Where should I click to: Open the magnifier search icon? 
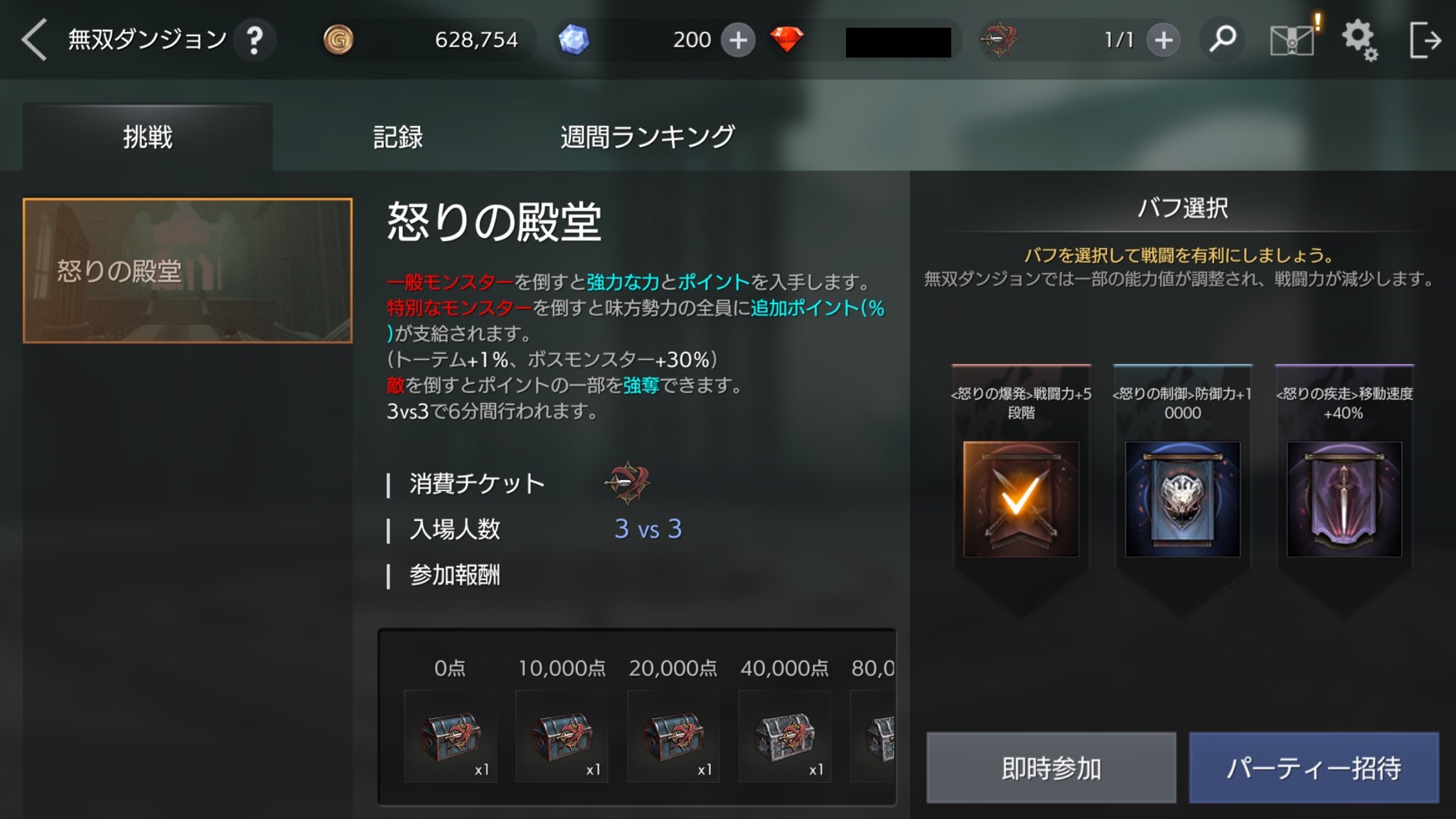tap(1222, 39)
